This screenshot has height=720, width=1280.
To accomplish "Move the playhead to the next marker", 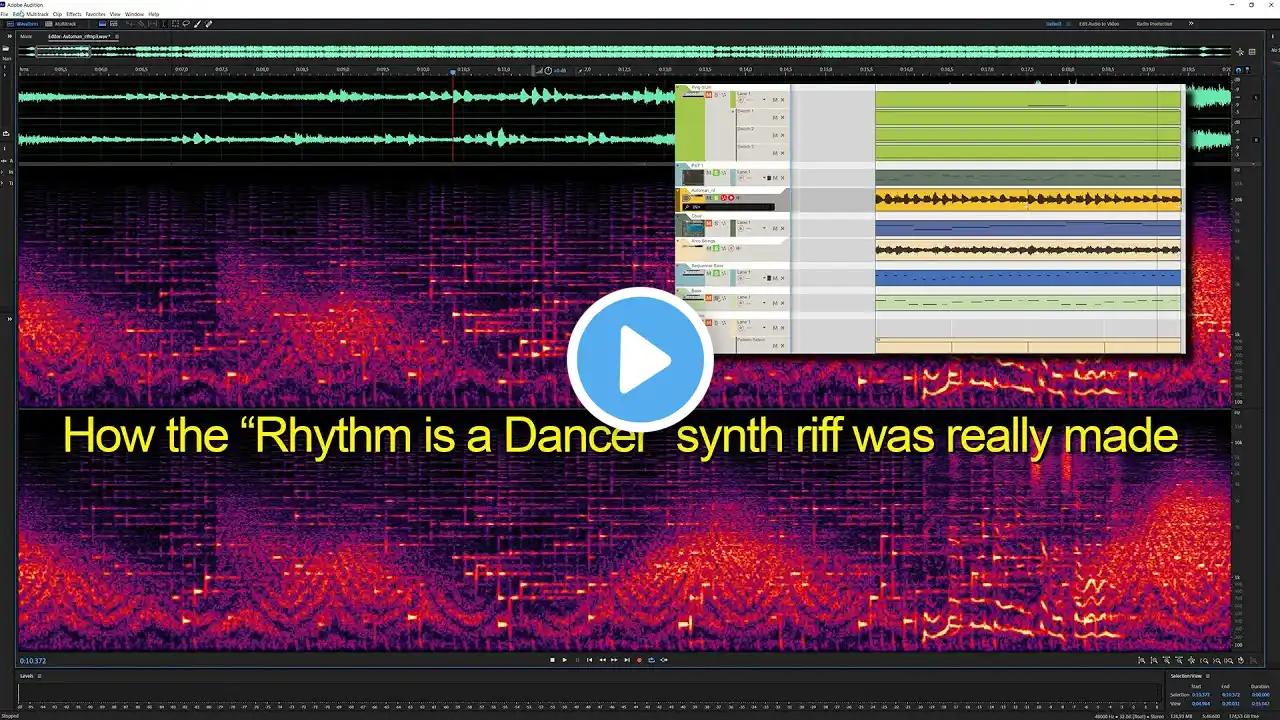I will pyautogui.click(x=627, y=660).
